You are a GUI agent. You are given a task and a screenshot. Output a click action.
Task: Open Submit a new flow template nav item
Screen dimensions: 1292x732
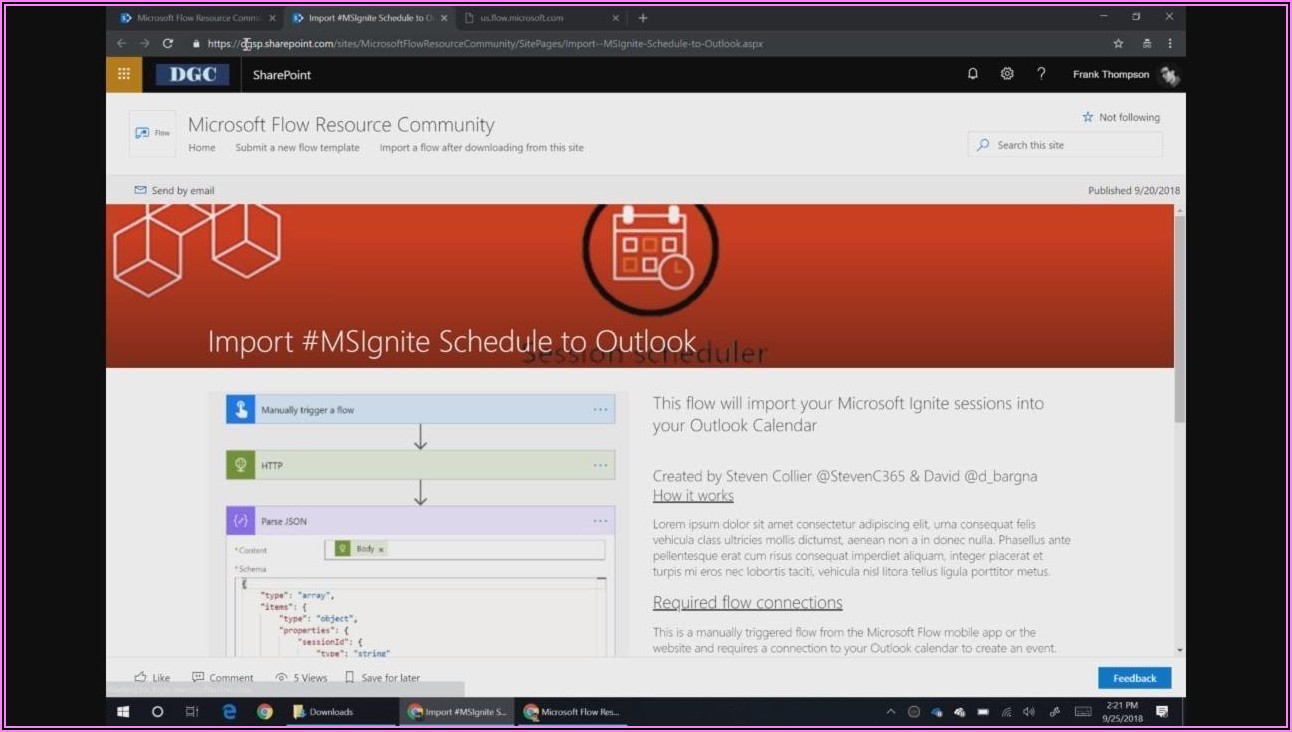pyautogui.click(x=297, y=147)
